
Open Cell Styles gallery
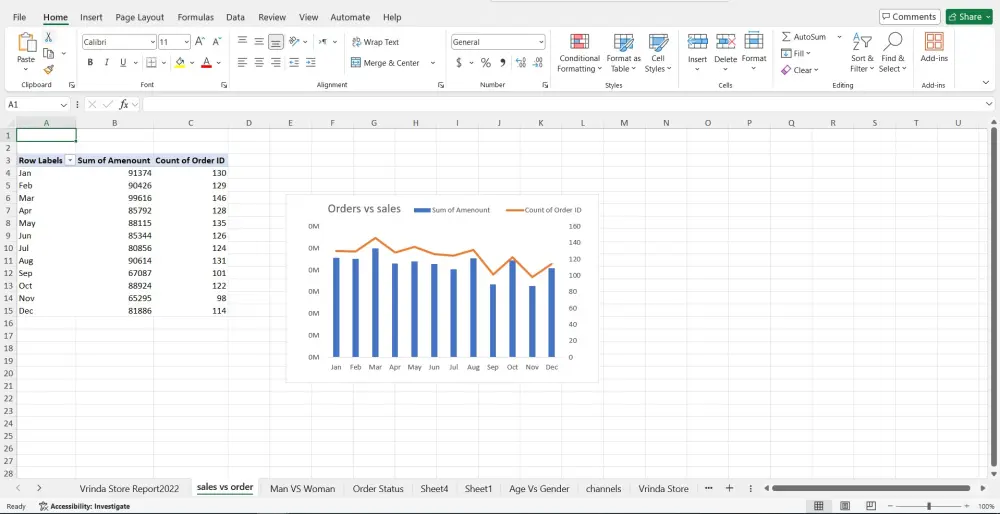658,53
